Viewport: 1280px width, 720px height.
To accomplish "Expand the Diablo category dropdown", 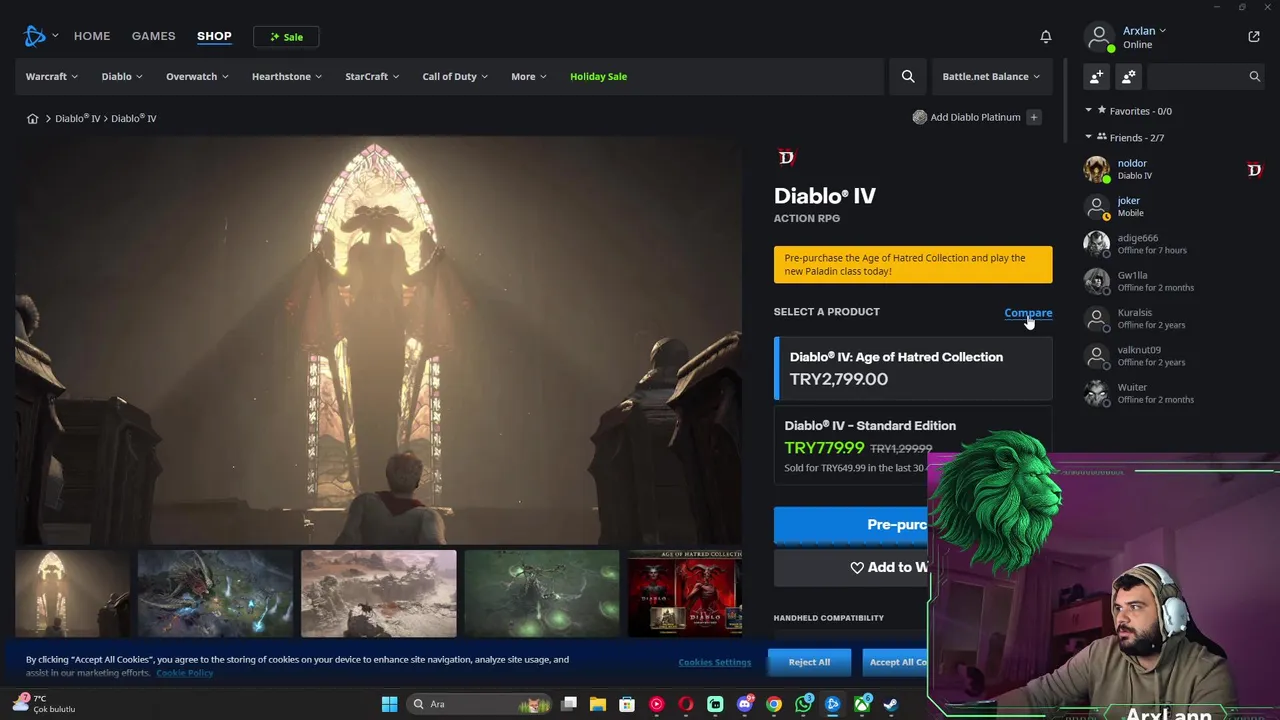I will click(122, 76).
